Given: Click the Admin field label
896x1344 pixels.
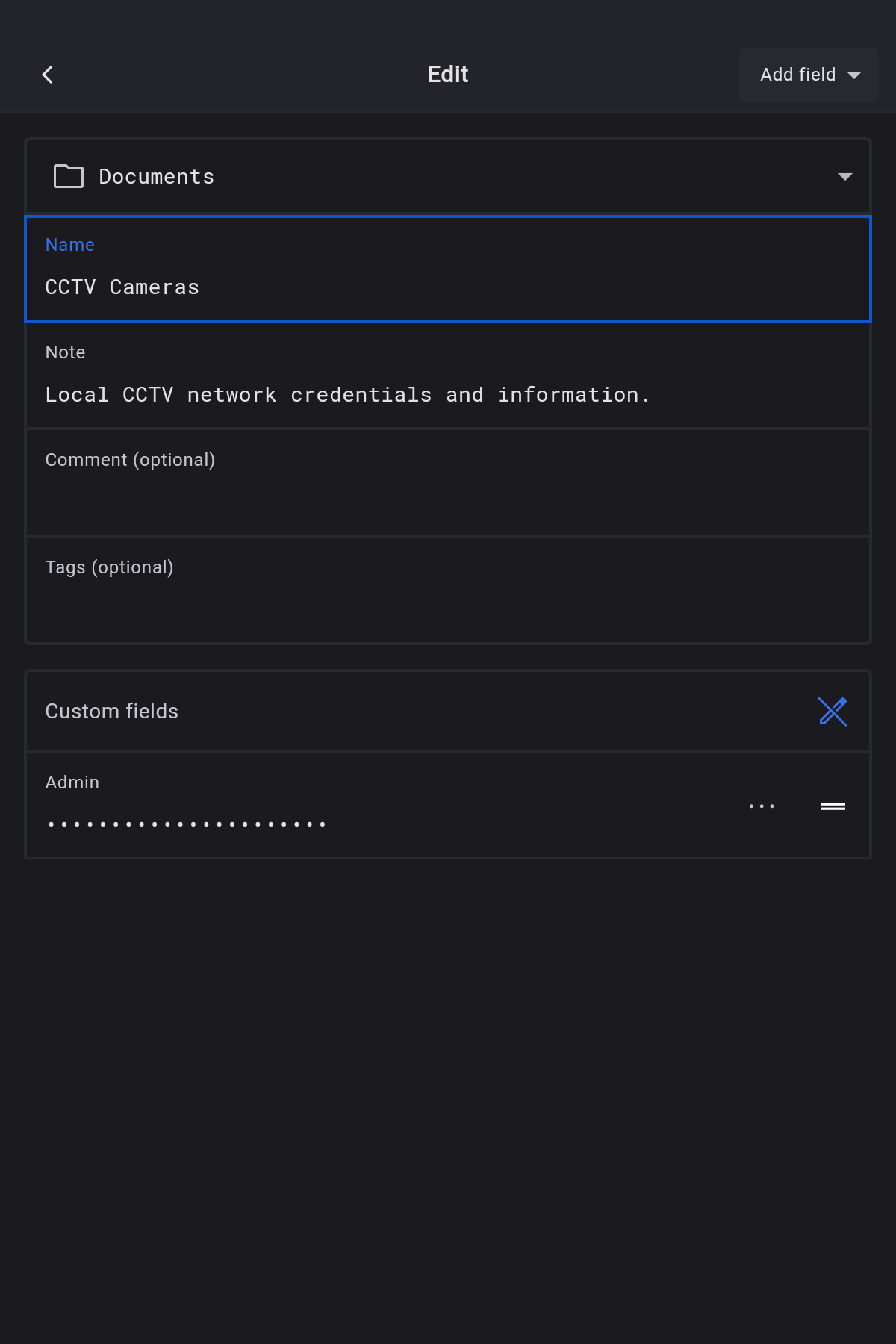Looking at the screenshot, I should pyautogui.click(x=72, y=783).
